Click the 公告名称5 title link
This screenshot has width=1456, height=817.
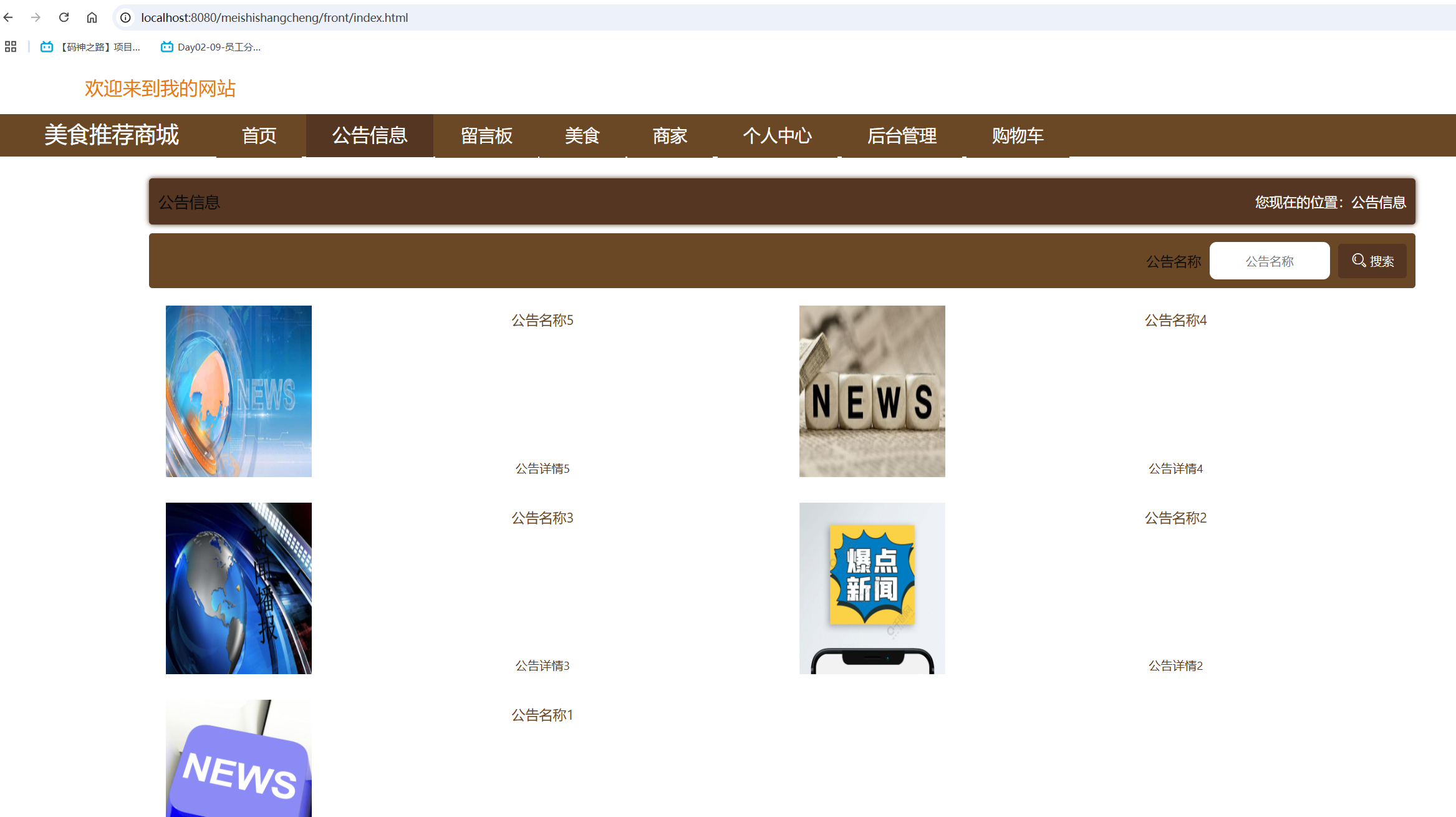point(542,320)
